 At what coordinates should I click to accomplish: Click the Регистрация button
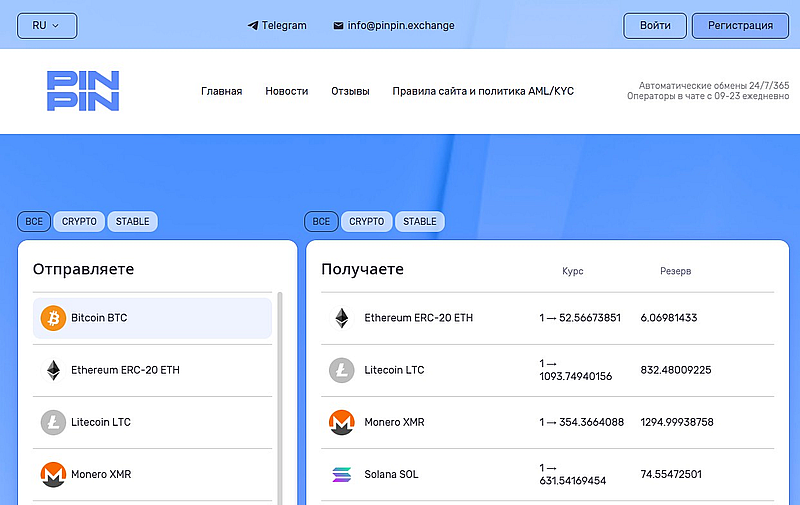740,26
